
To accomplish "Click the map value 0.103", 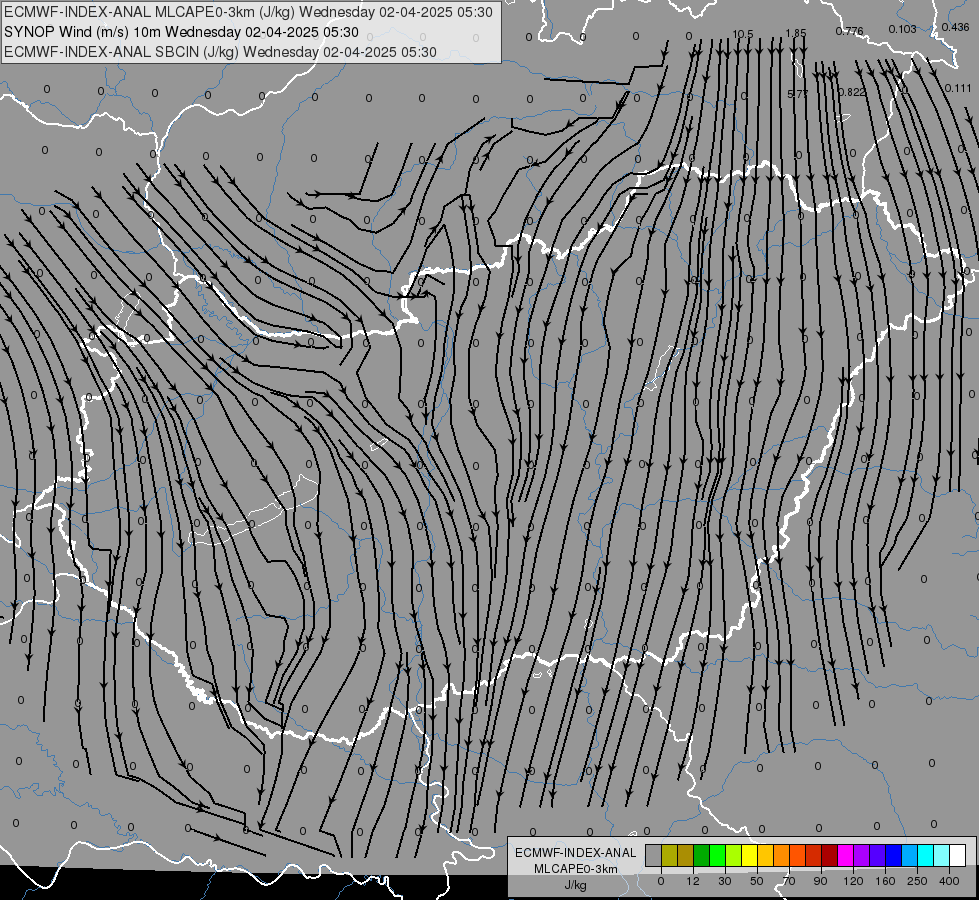I will [902, 29].
